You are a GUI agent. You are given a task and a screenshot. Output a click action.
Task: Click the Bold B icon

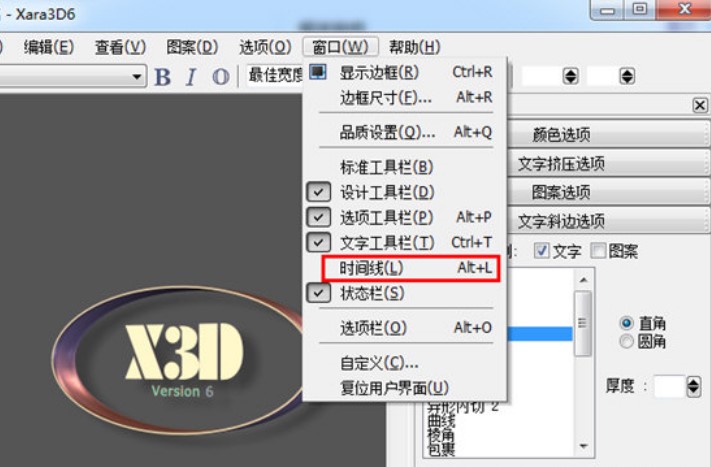click(163, 77)
